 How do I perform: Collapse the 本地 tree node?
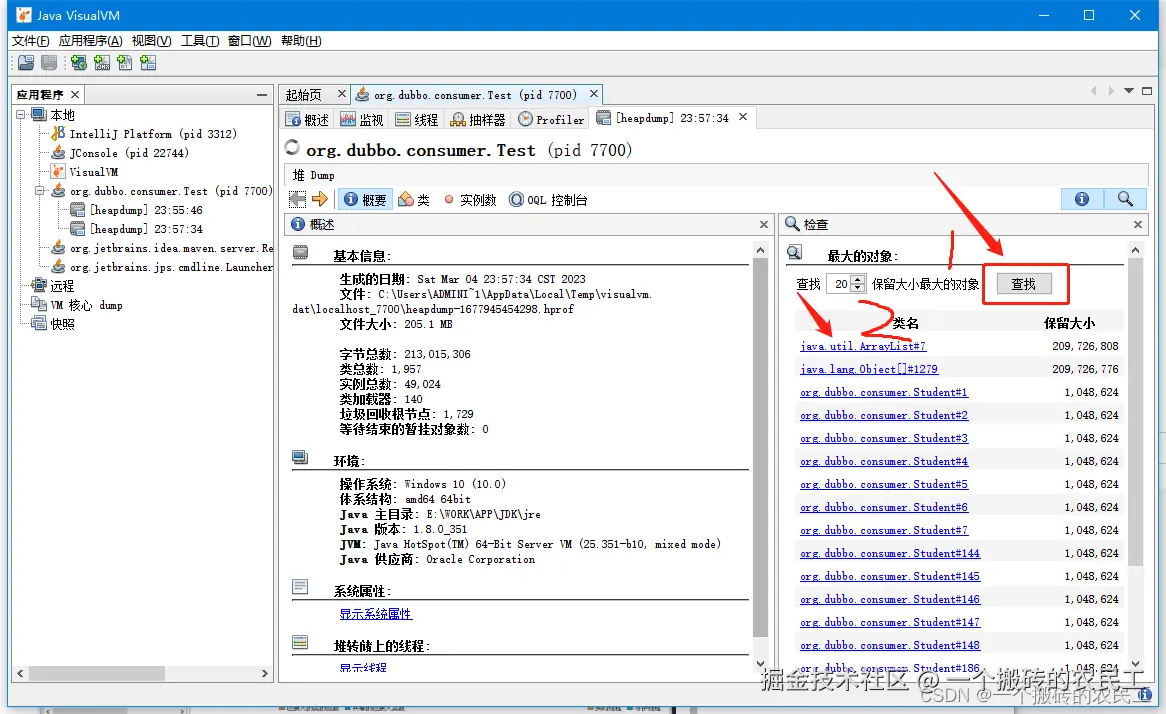point(22,114)
